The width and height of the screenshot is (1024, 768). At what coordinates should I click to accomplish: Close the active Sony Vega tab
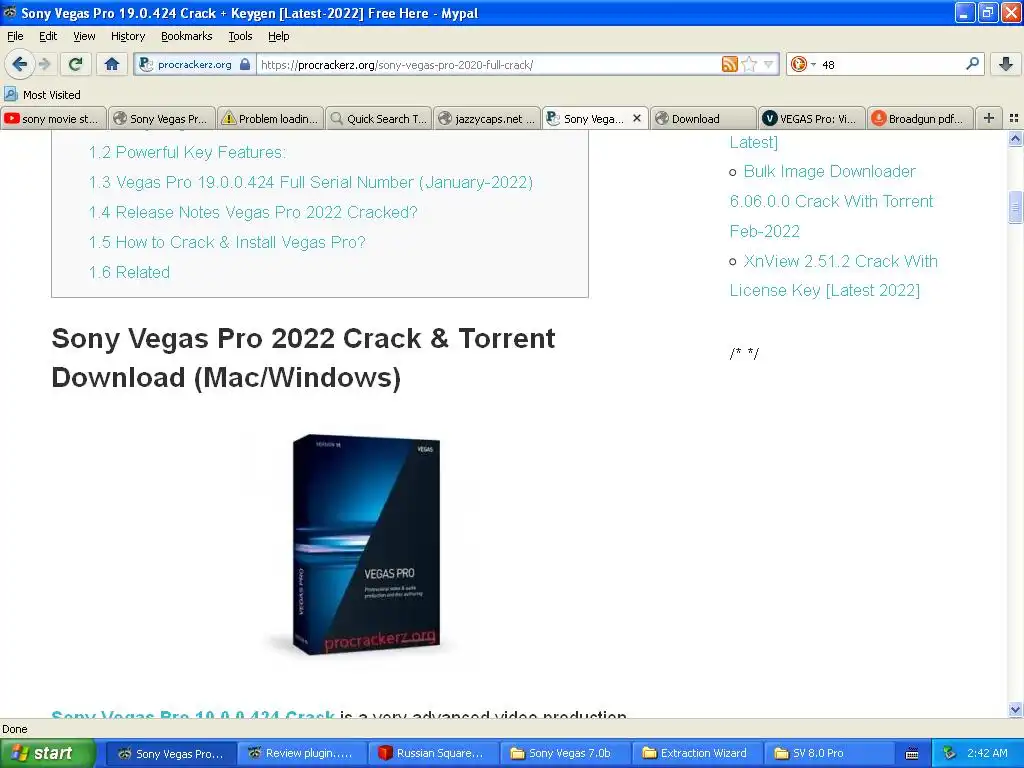click(x=637, y=118)
